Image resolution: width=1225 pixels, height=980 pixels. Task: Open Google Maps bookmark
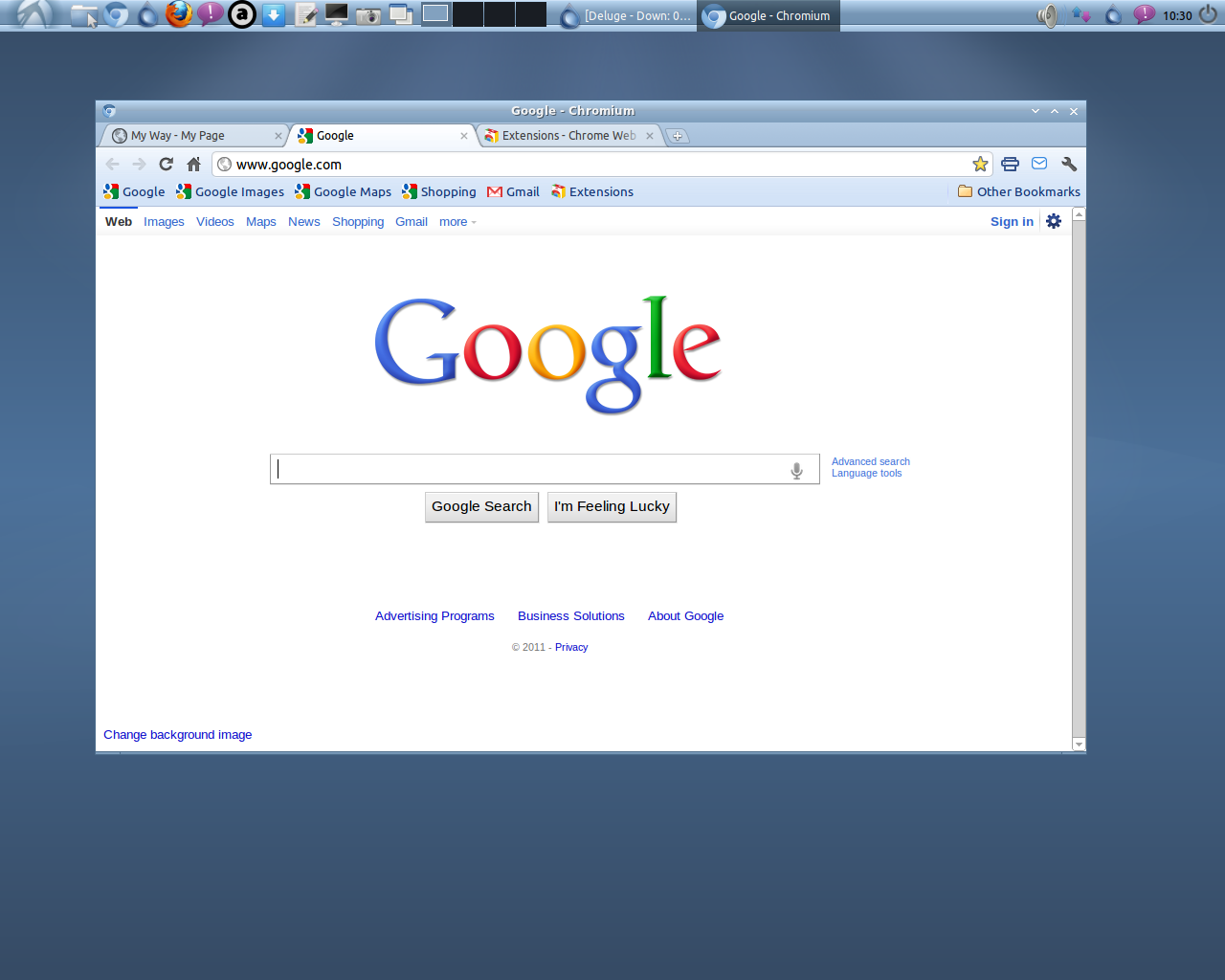(343, 191)
